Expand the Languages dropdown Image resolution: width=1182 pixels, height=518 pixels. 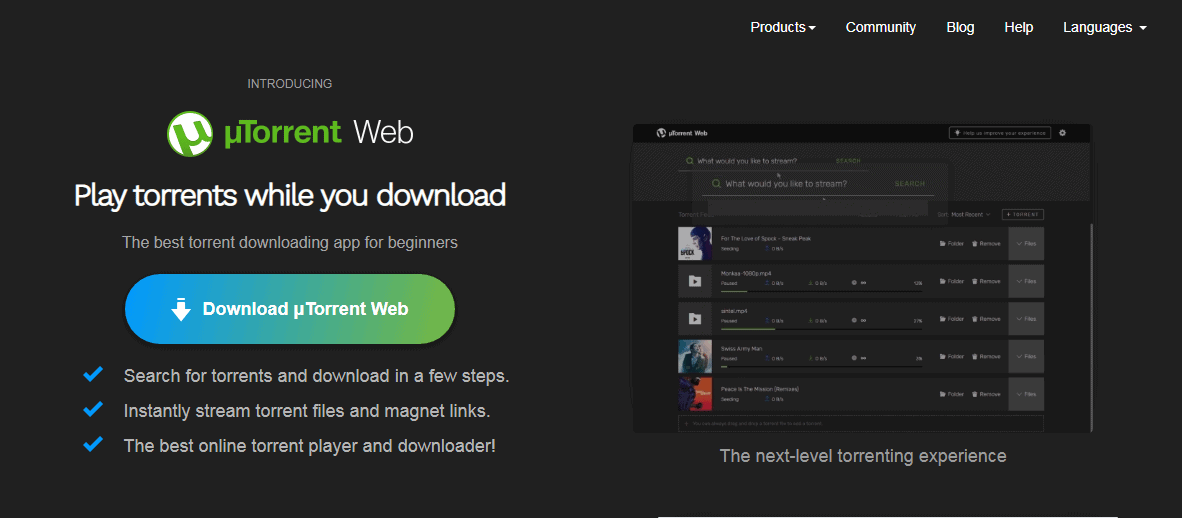1105,27
